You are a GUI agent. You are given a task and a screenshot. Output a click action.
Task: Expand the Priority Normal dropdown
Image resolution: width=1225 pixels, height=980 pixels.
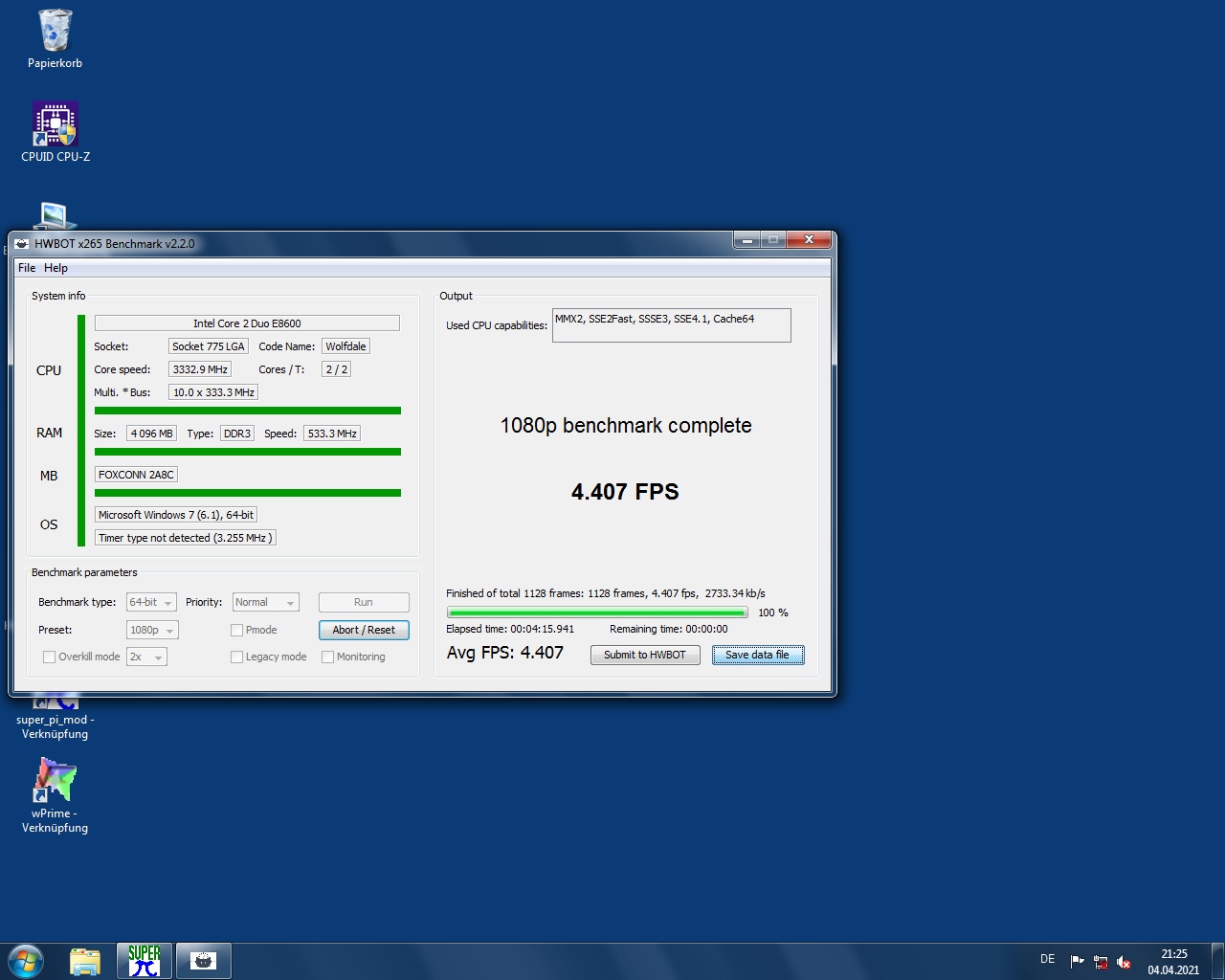(266, 603)
